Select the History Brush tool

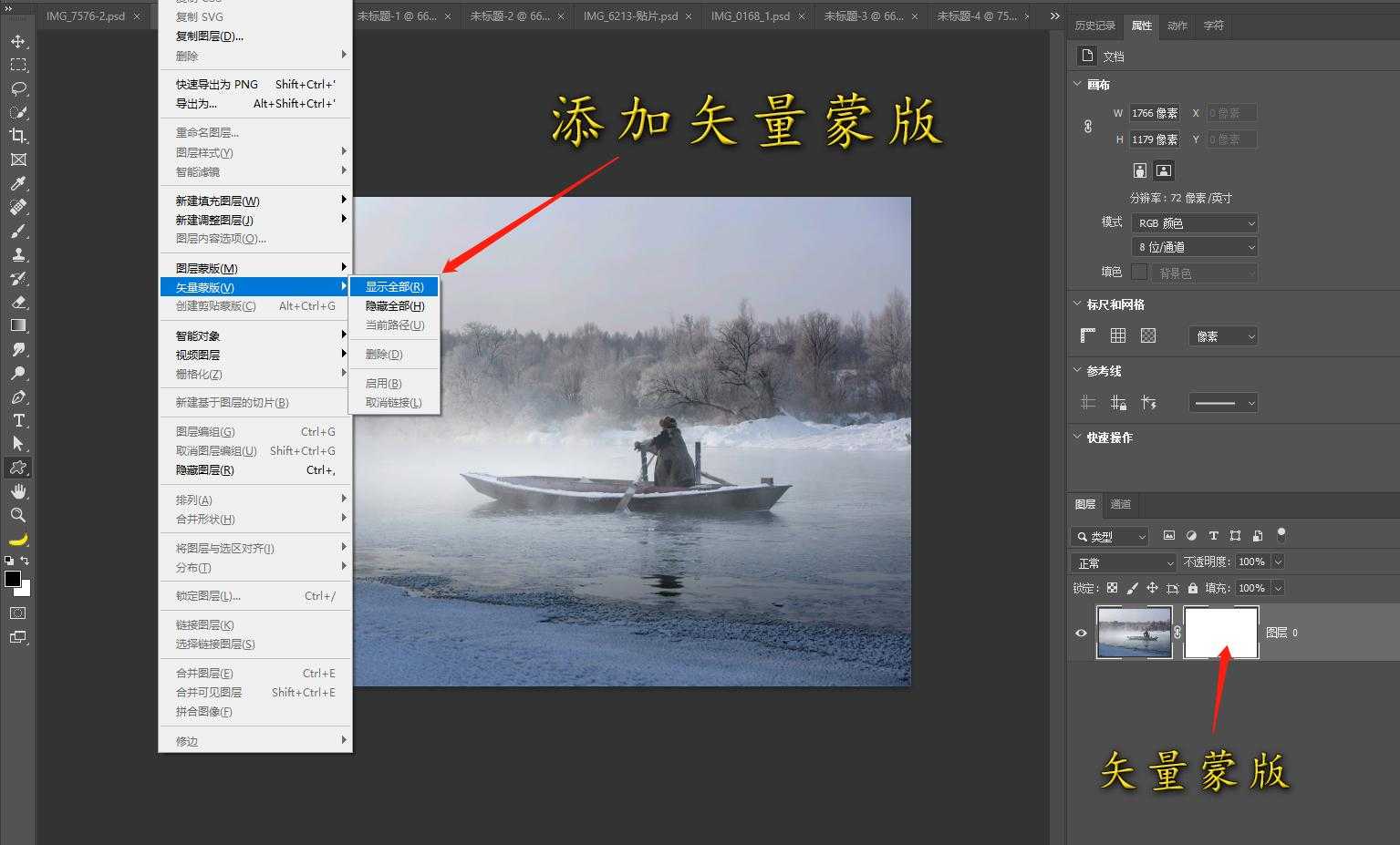point(18,278)
